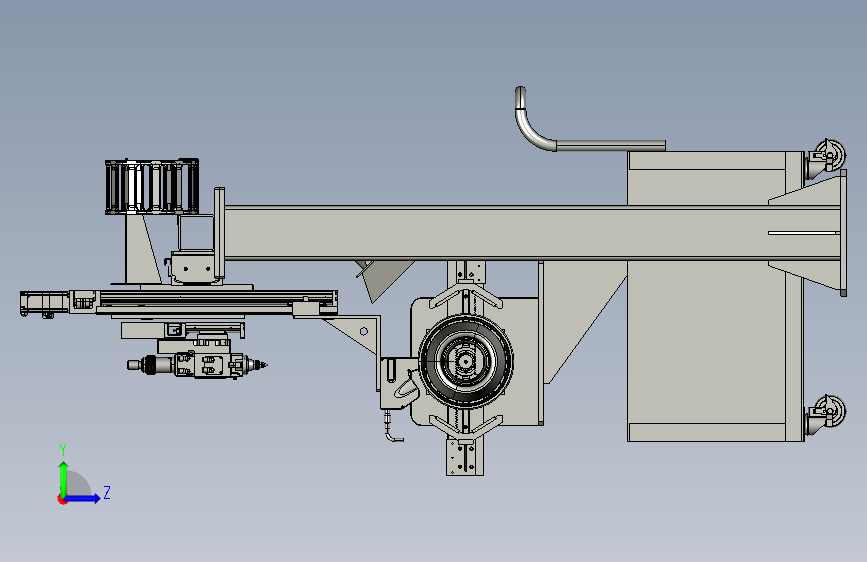This screenshot has height=562, width=867.
Task: Select the spindle tool head with pointed tip
Action: (197, 365)
